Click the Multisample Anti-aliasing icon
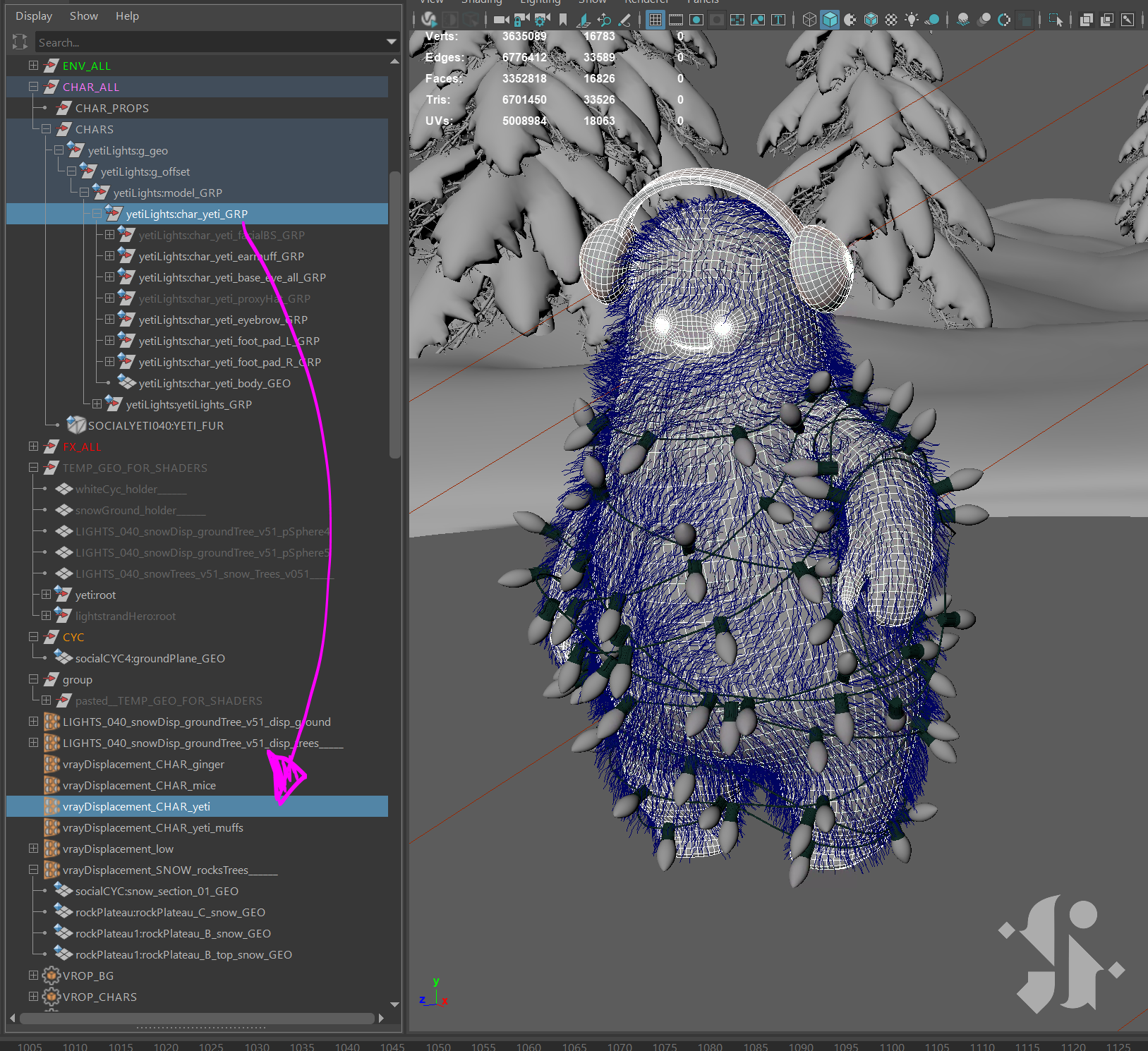The height and width of the screenshot is (1051, 1148). pyautogui.click(x=1004, y=20)
